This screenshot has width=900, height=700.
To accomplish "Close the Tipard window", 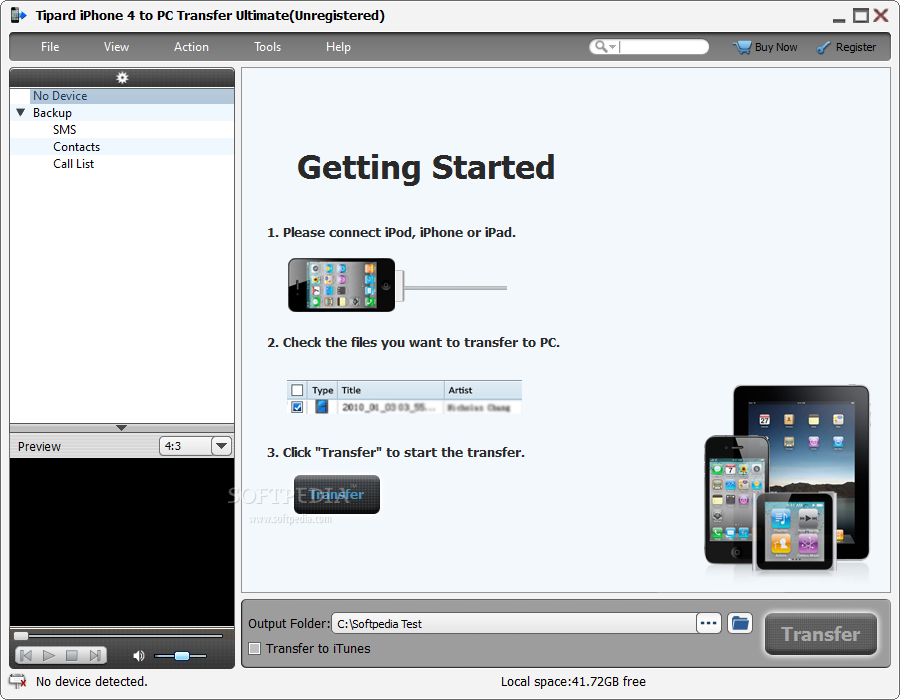I will (881, 15).
